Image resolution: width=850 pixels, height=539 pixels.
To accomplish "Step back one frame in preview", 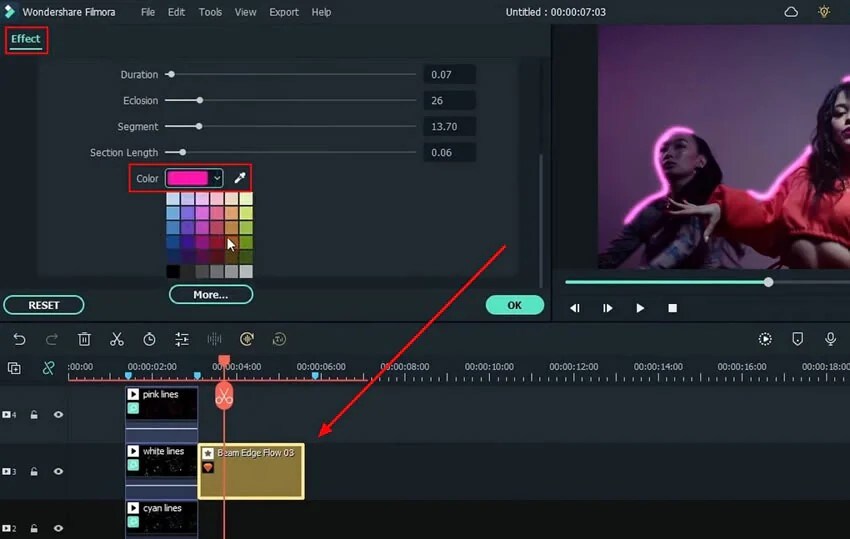I will (x=575, y=308).
